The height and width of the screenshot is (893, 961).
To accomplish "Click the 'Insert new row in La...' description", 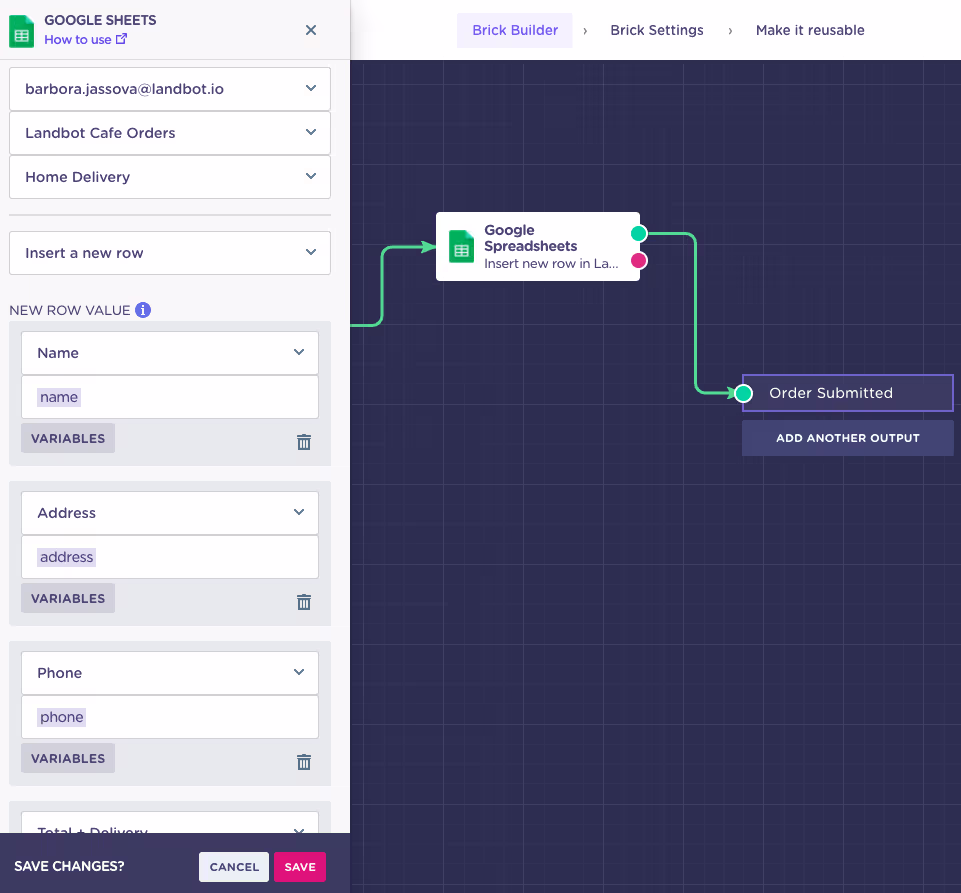I will 551,264.
